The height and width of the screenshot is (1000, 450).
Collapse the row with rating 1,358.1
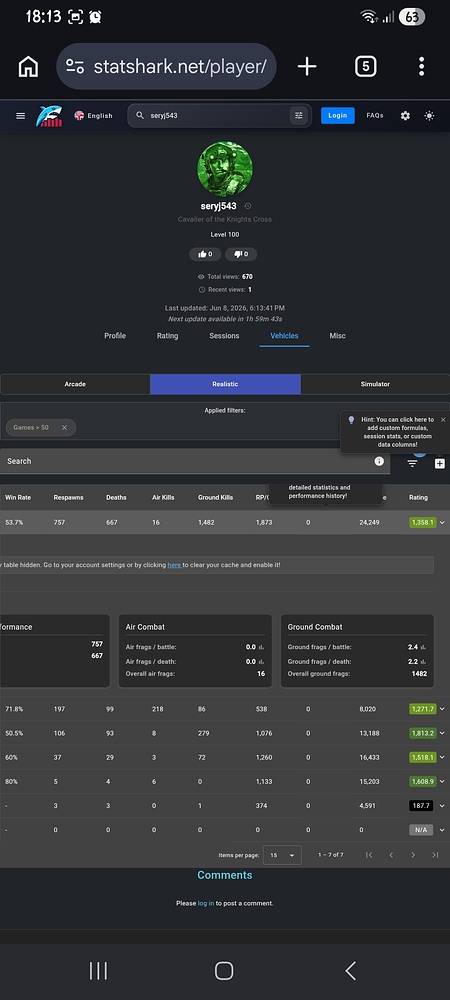(442, 522)
